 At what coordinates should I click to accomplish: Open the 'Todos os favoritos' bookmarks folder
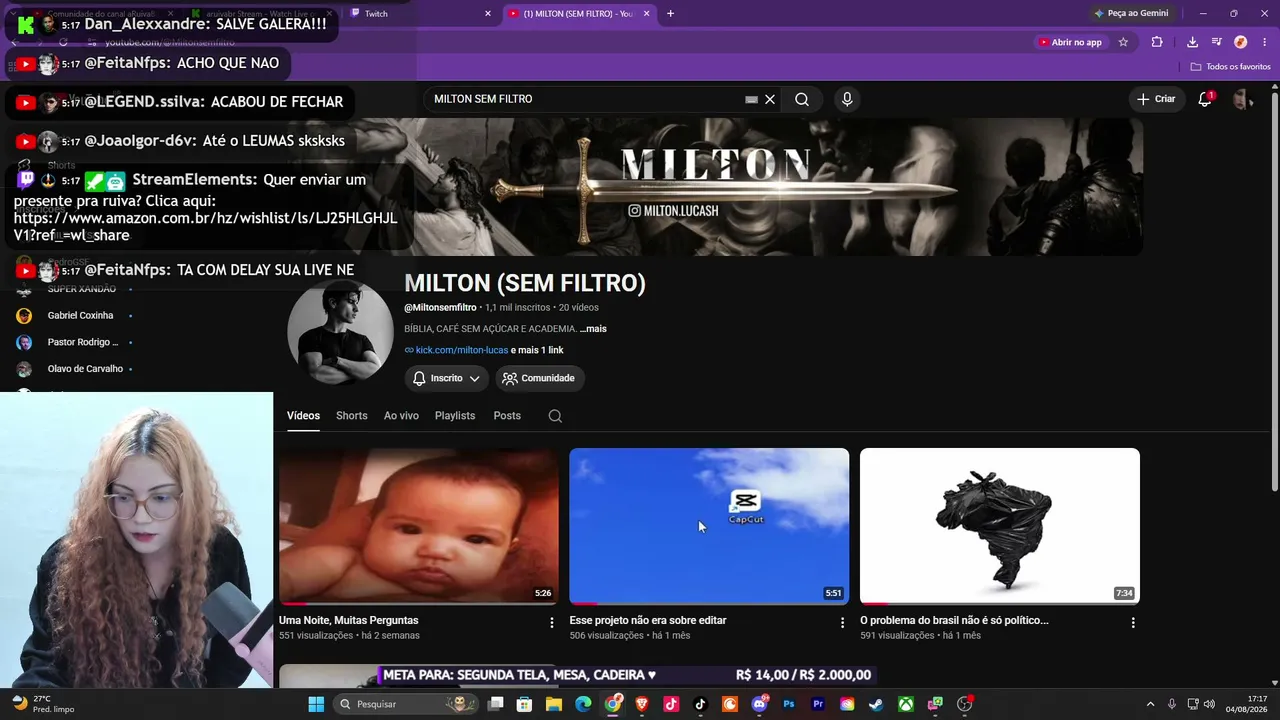coord(1231,67)
